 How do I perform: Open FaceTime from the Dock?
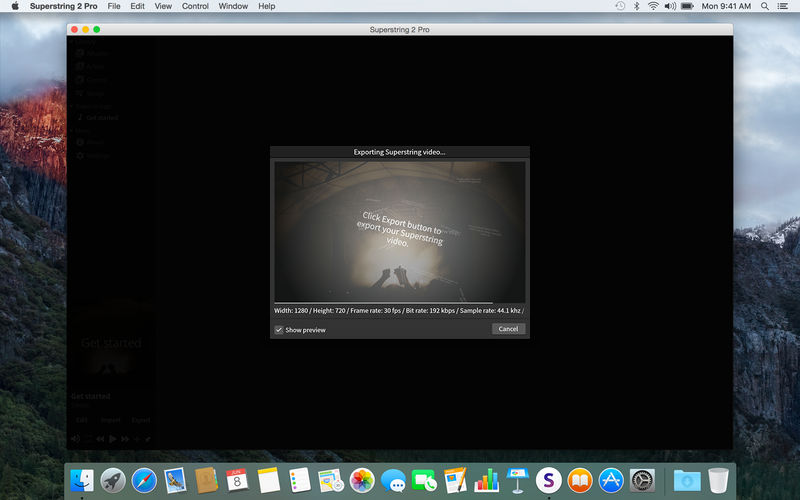point(424,480)
